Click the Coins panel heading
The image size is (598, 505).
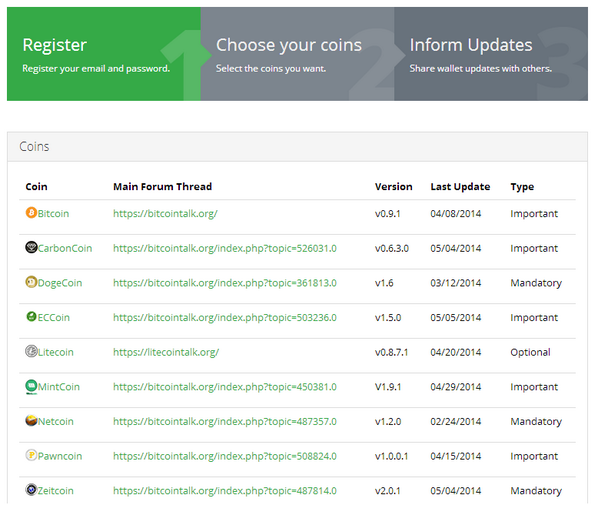pos(34,147)
